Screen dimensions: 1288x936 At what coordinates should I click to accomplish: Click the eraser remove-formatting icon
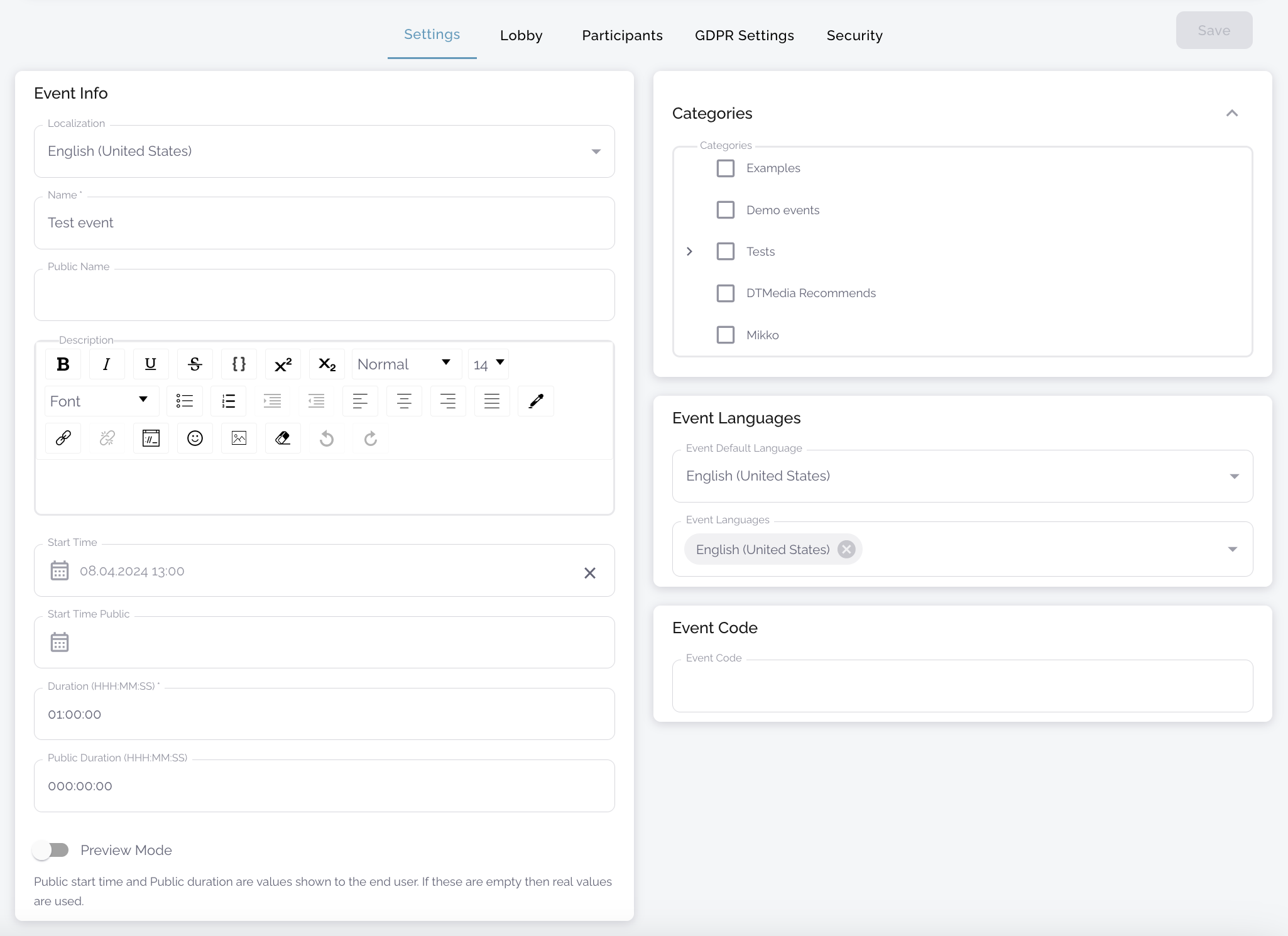point(283,438)
